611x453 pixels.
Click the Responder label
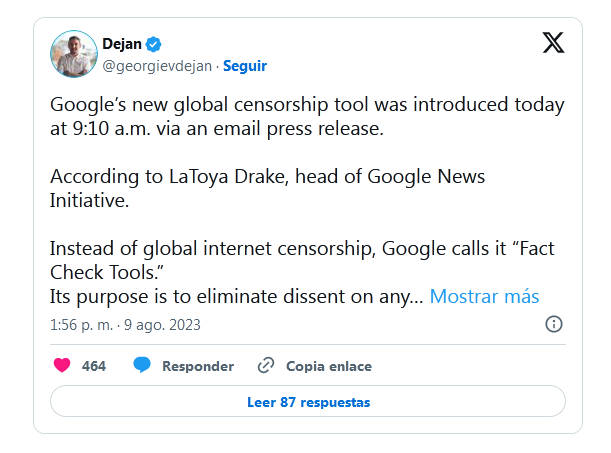(x=198, y=366)
